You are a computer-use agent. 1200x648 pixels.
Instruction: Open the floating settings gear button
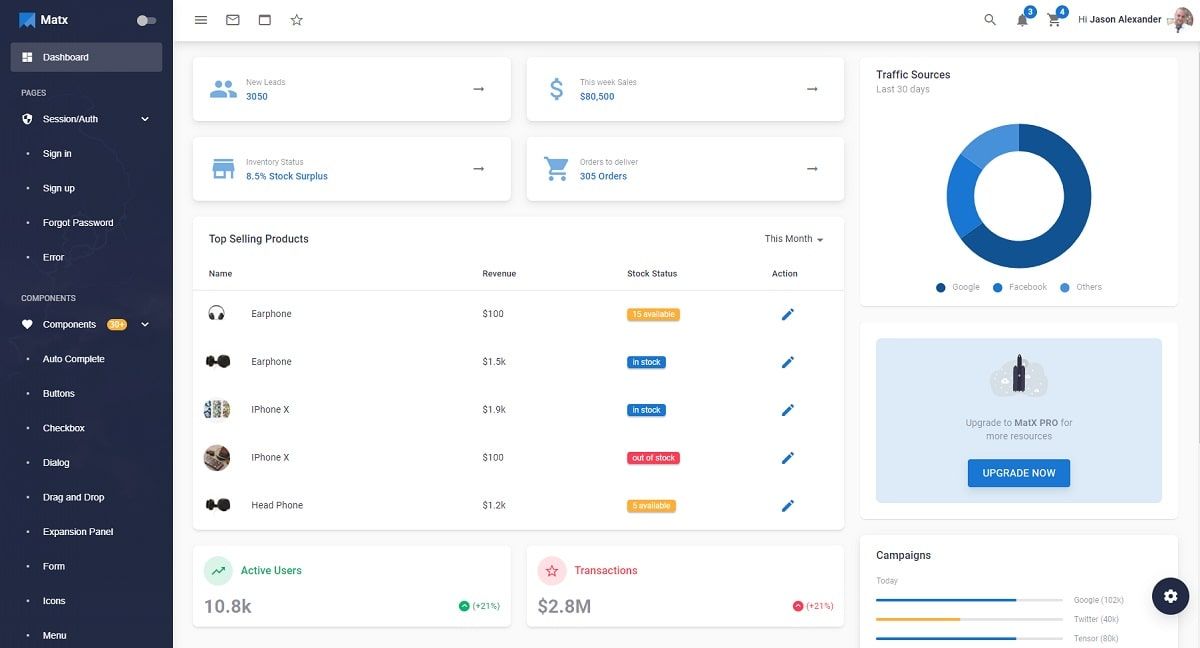[x=1170, y=595]
